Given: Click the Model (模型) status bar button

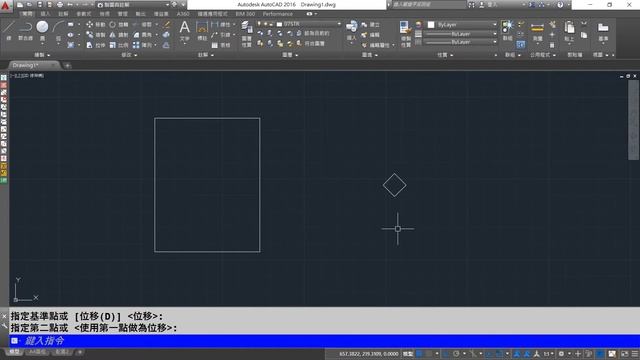Looking at the screenshot, I should [408, 354].
